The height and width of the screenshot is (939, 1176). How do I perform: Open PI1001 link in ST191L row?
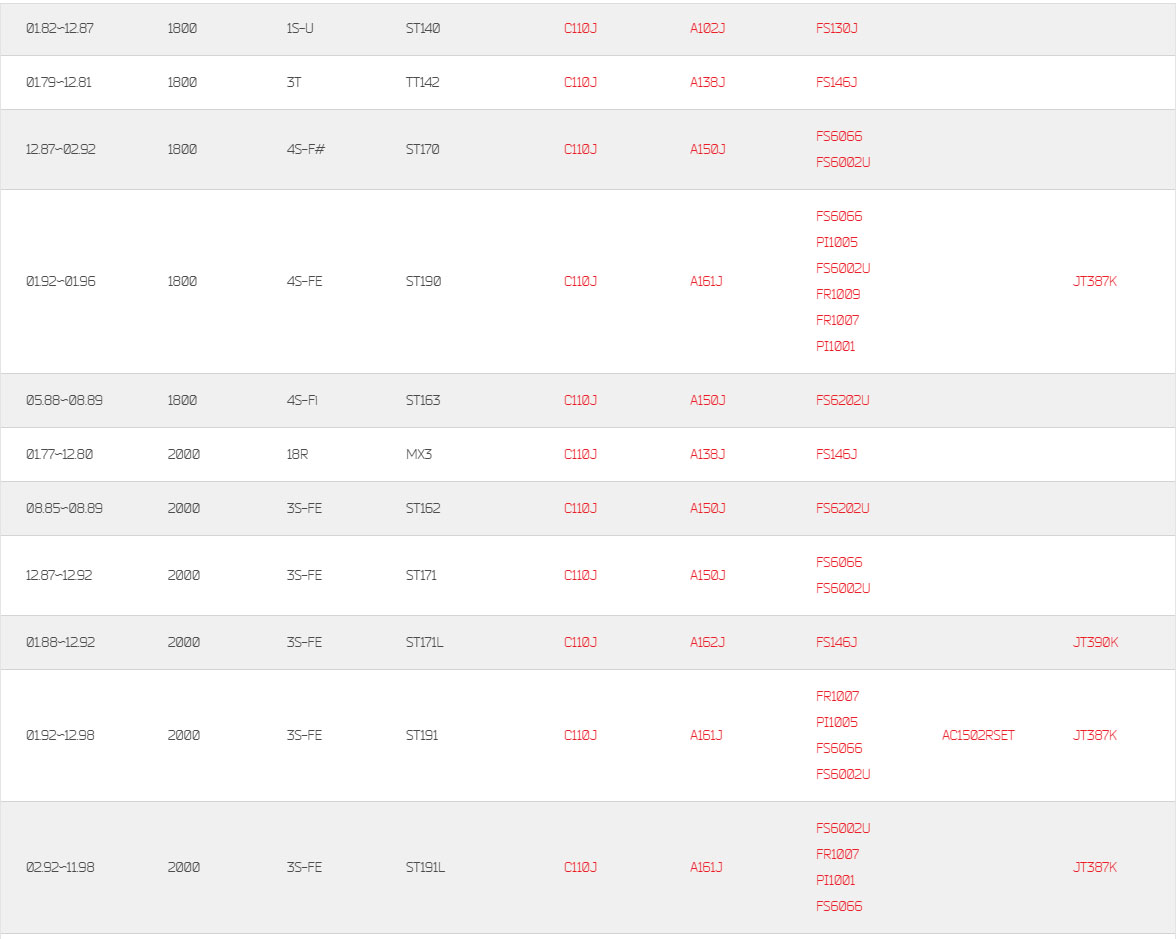tap(836, 880)
